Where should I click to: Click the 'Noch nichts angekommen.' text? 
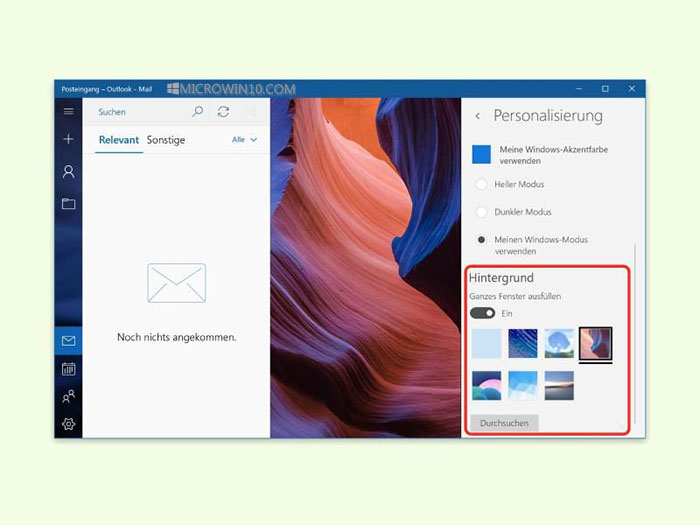[176, 338]
